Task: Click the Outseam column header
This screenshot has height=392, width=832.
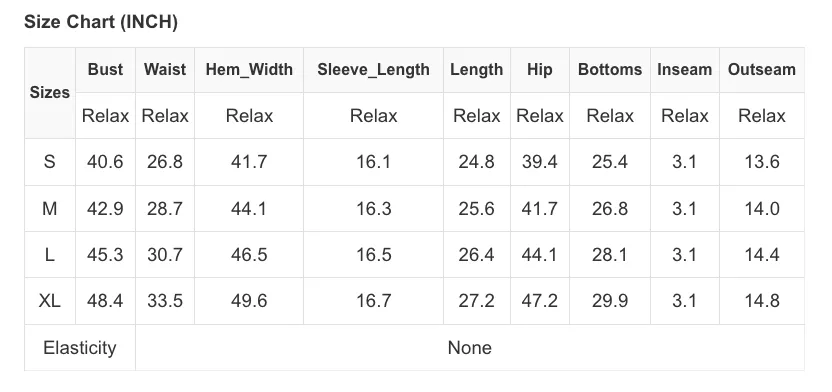Action: click(761, 69)
